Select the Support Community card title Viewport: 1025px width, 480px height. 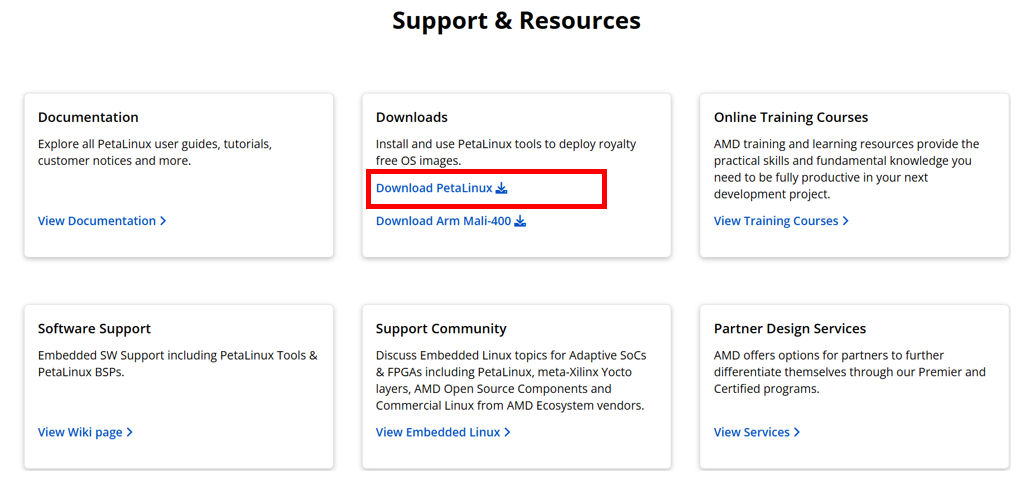(x=441, y=329)
